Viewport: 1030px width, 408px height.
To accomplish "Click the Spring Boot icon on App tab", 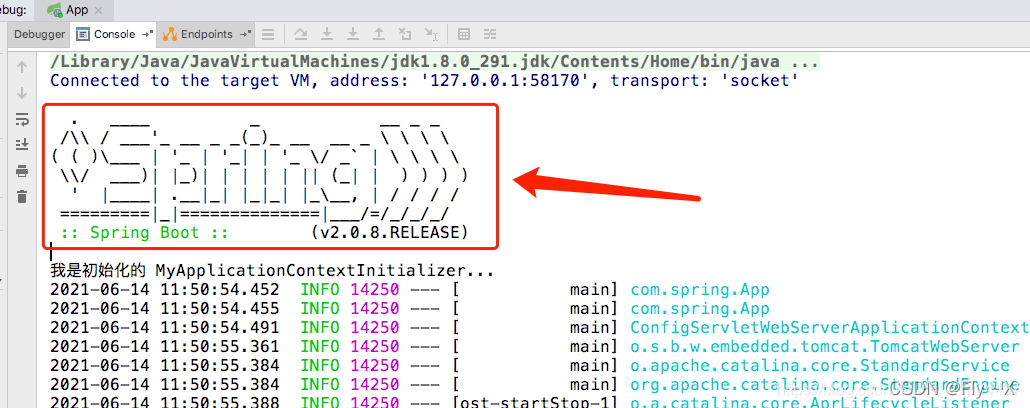I will click(x=55, y=10).
